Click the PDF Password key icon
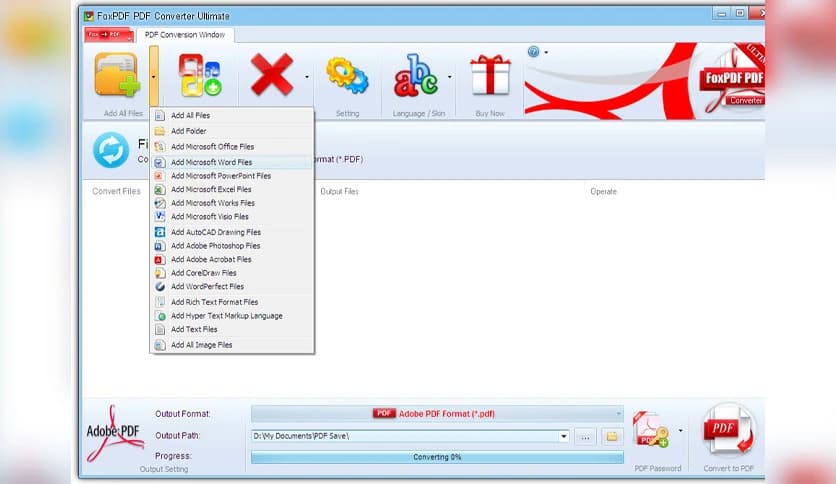 [x=650, y=430]
